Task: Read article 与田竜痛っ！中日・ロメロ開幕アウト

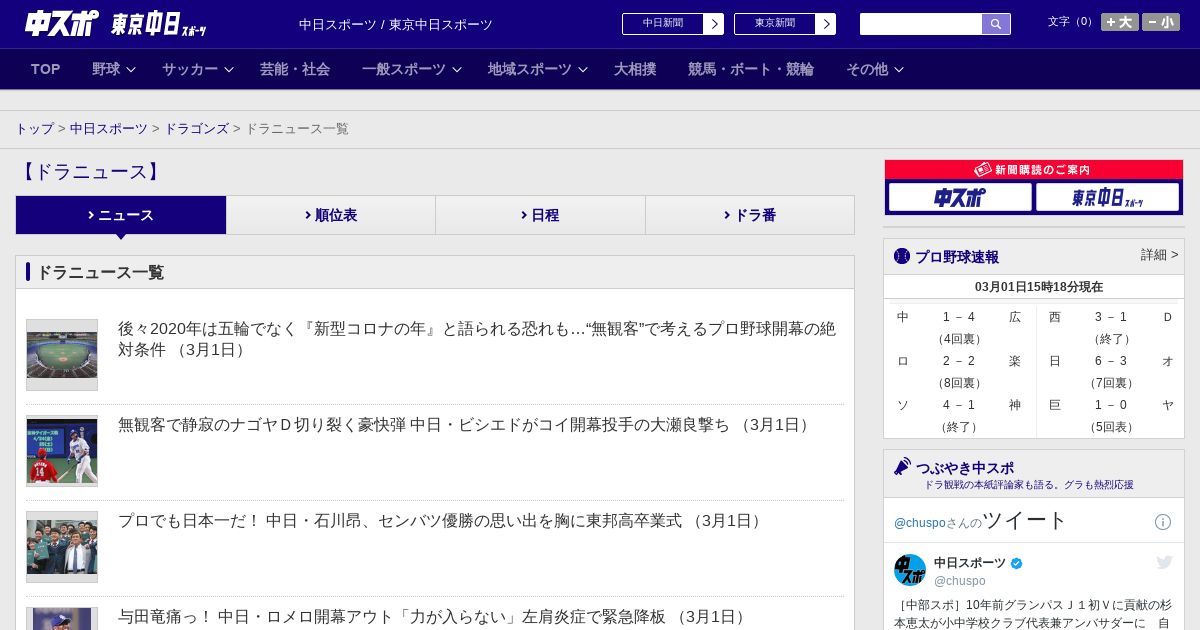Action: [x=434, y=617]
